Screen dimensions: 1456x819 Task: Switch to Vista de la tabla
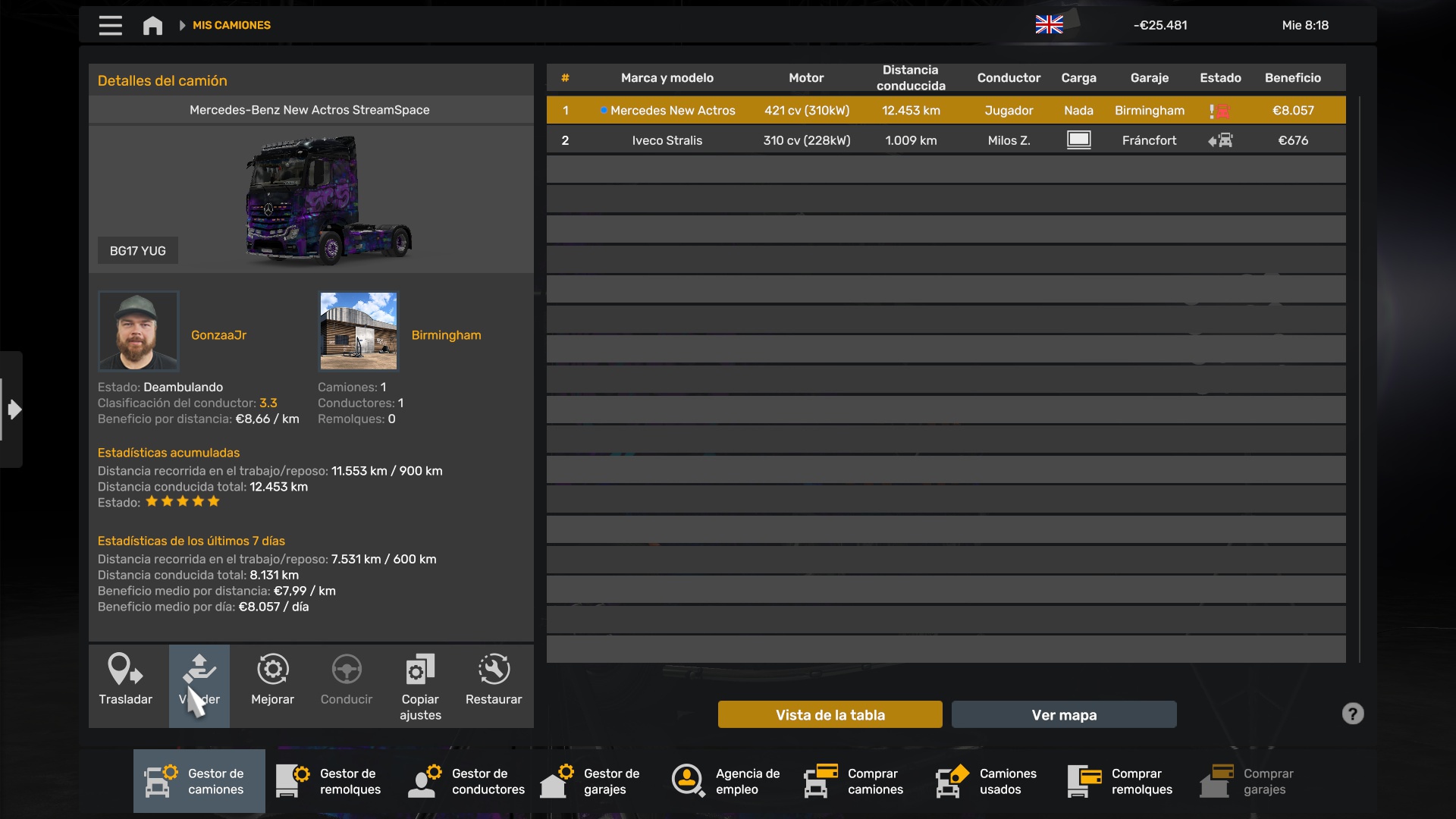(830, 714)
